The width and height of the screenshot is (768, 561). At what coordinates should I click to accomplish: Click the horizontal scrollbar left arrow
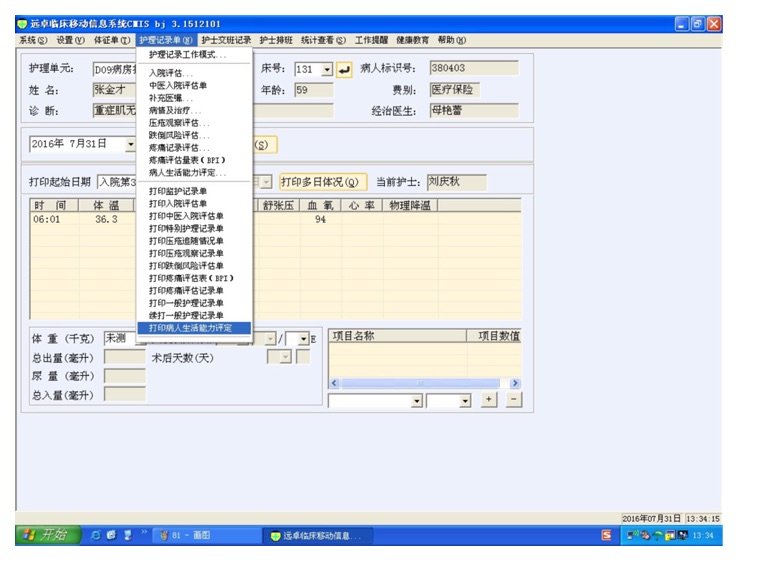[335, 383]
